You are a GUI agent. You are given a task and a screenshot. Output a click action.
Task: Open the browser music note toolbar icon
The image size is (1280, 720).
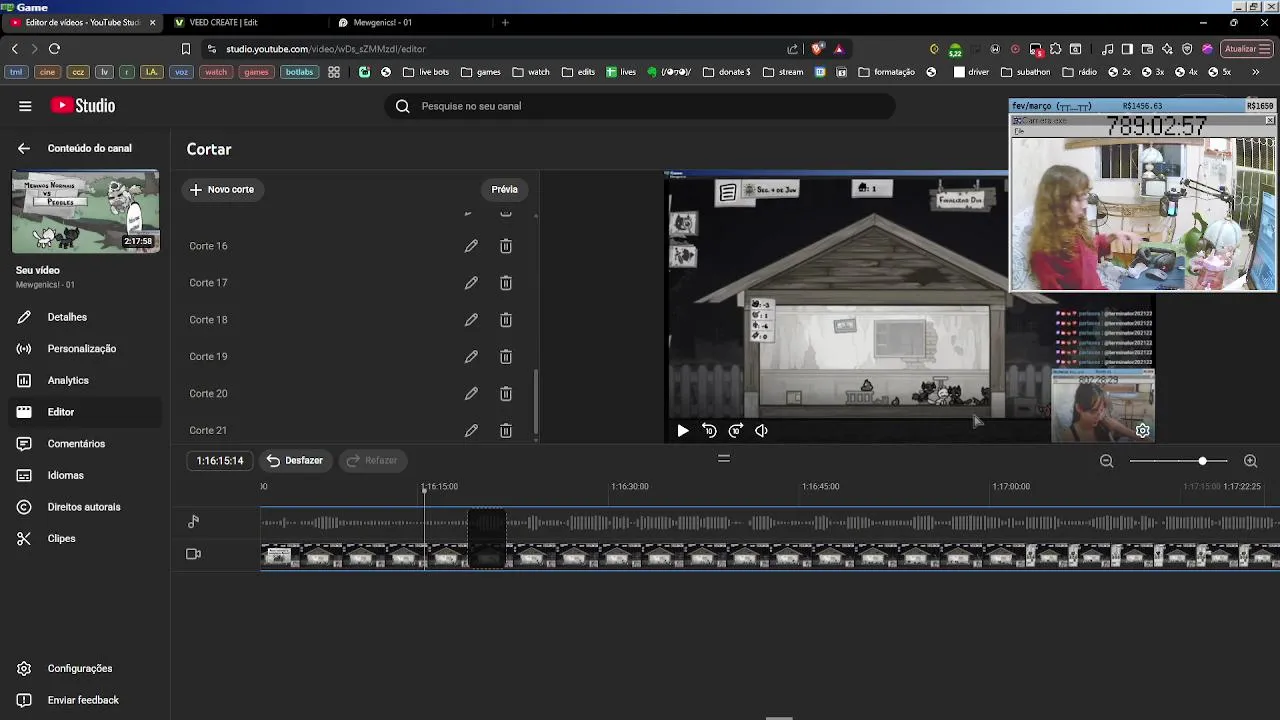[1107, 49]
